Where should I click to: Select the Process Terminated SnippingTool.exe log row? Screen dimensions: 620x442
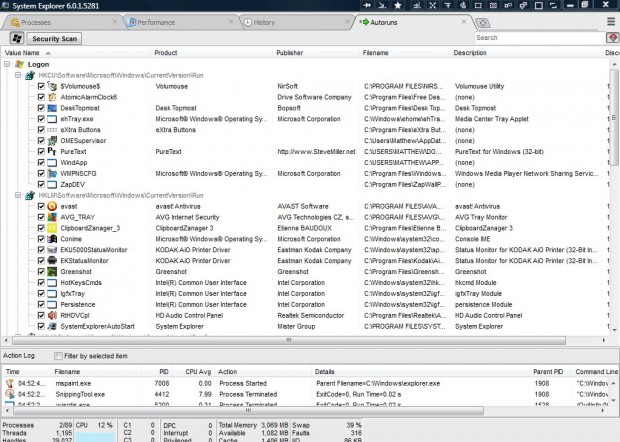pyautogui.click(x=304, y=394)
